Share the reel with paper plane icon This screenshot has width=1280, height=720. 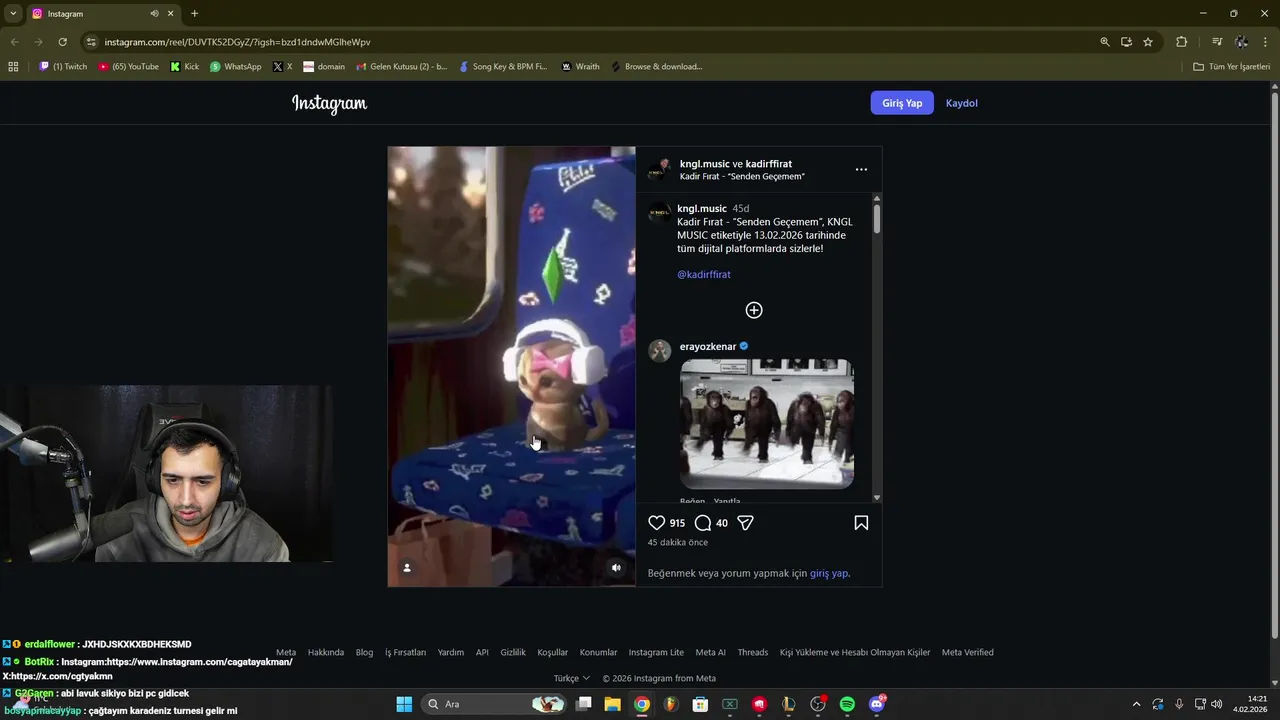pos(745,523)
